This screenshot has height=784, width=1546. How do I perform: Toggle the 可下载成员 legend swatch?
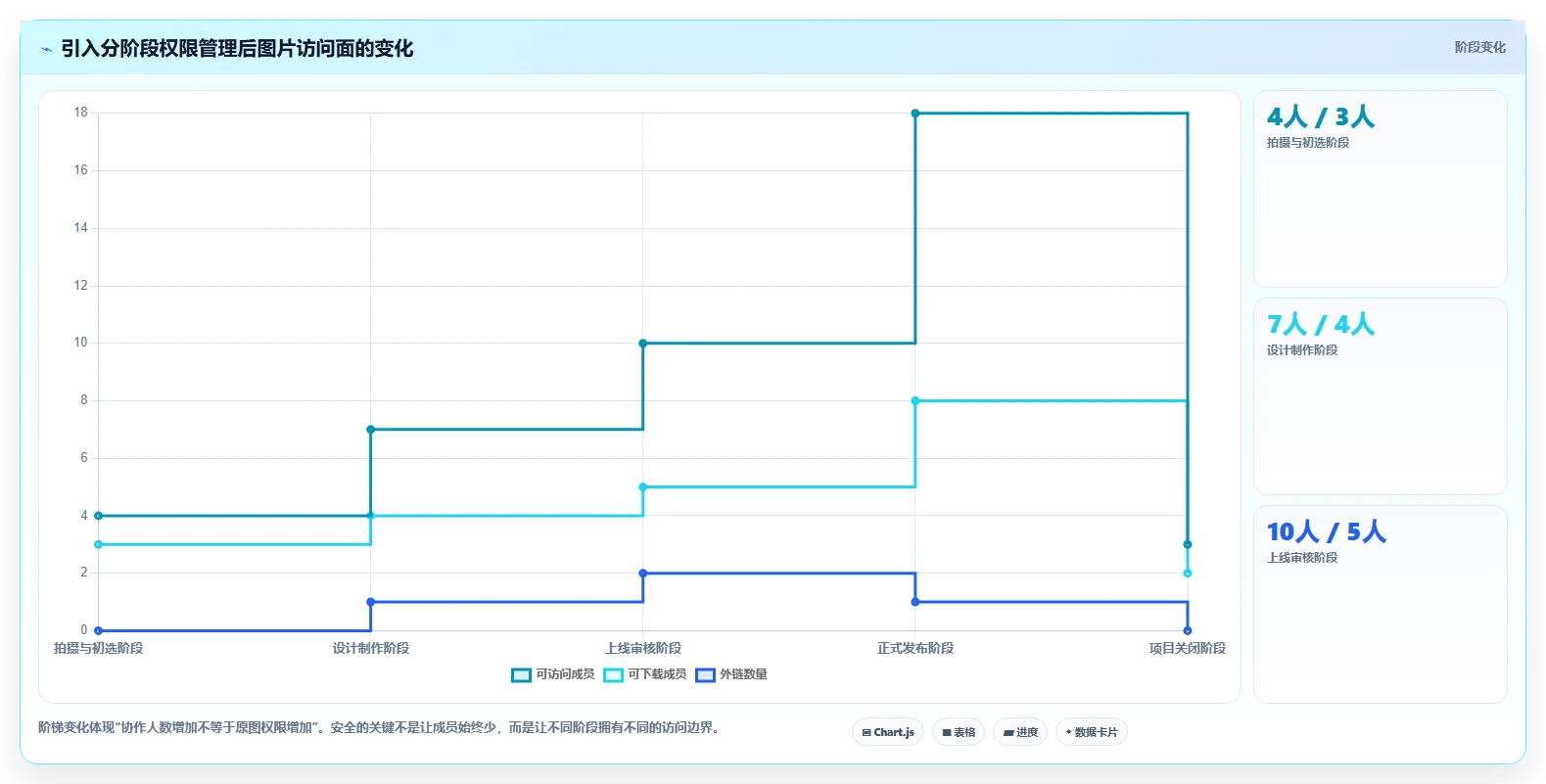pyautogui.click(x=613, y=674)
